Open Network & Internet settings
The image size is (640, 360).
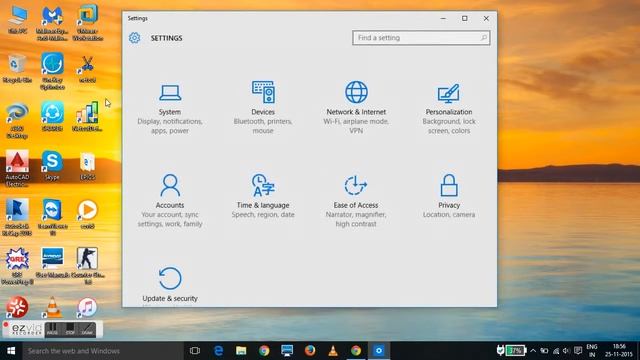click(x=356, y=108)
